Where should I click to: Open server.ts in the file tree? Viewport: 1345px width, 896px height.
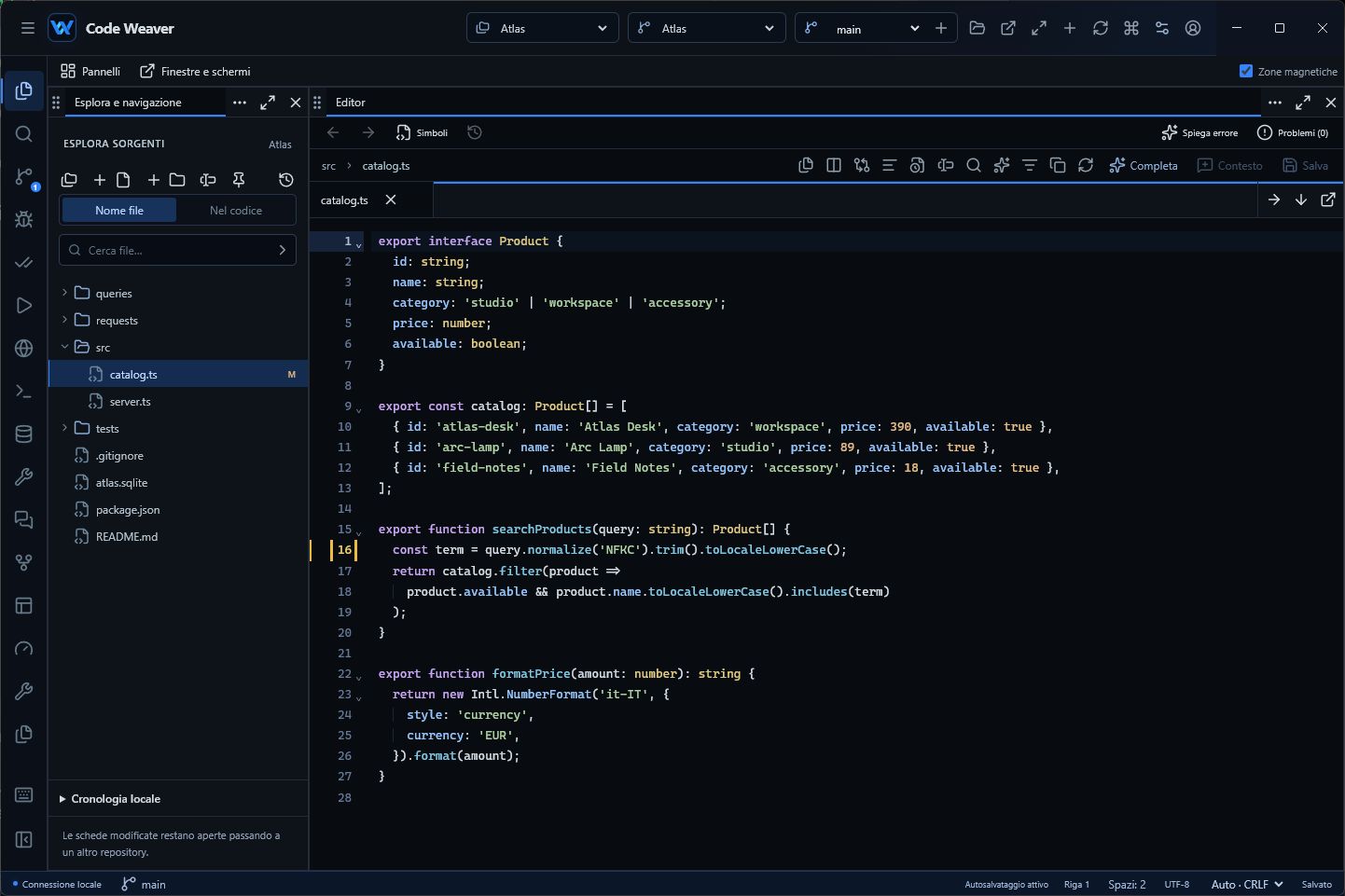tap(178, 402)
